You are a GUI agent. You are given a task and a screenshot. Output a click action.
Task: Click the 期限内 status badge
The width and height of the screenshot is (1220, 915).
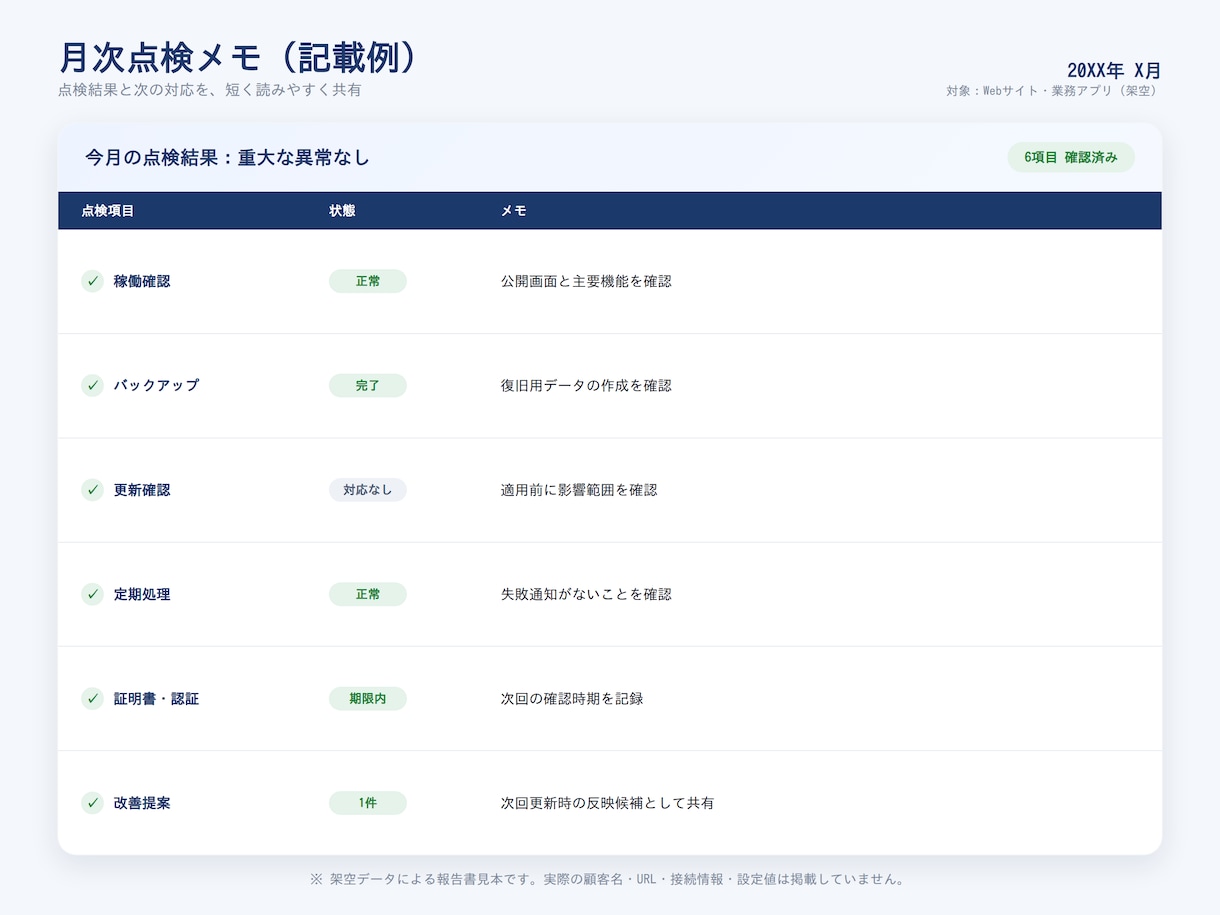point(368,698)
